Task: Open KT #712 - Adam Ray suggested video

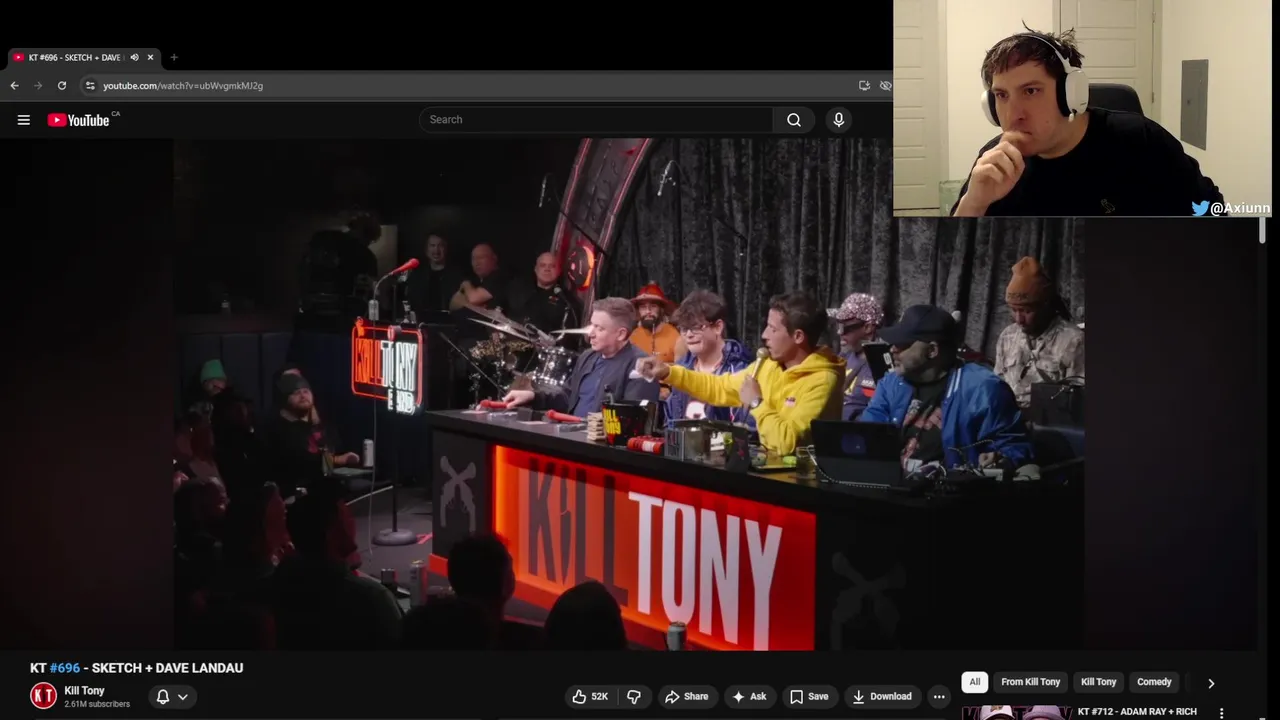Action: click(1137, 712)
